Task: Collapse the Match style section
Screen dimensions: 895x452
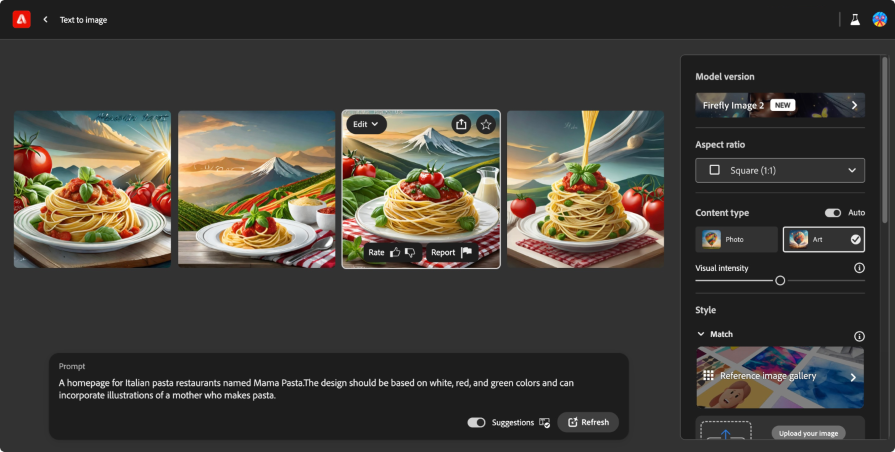Action: pos(701,334)
